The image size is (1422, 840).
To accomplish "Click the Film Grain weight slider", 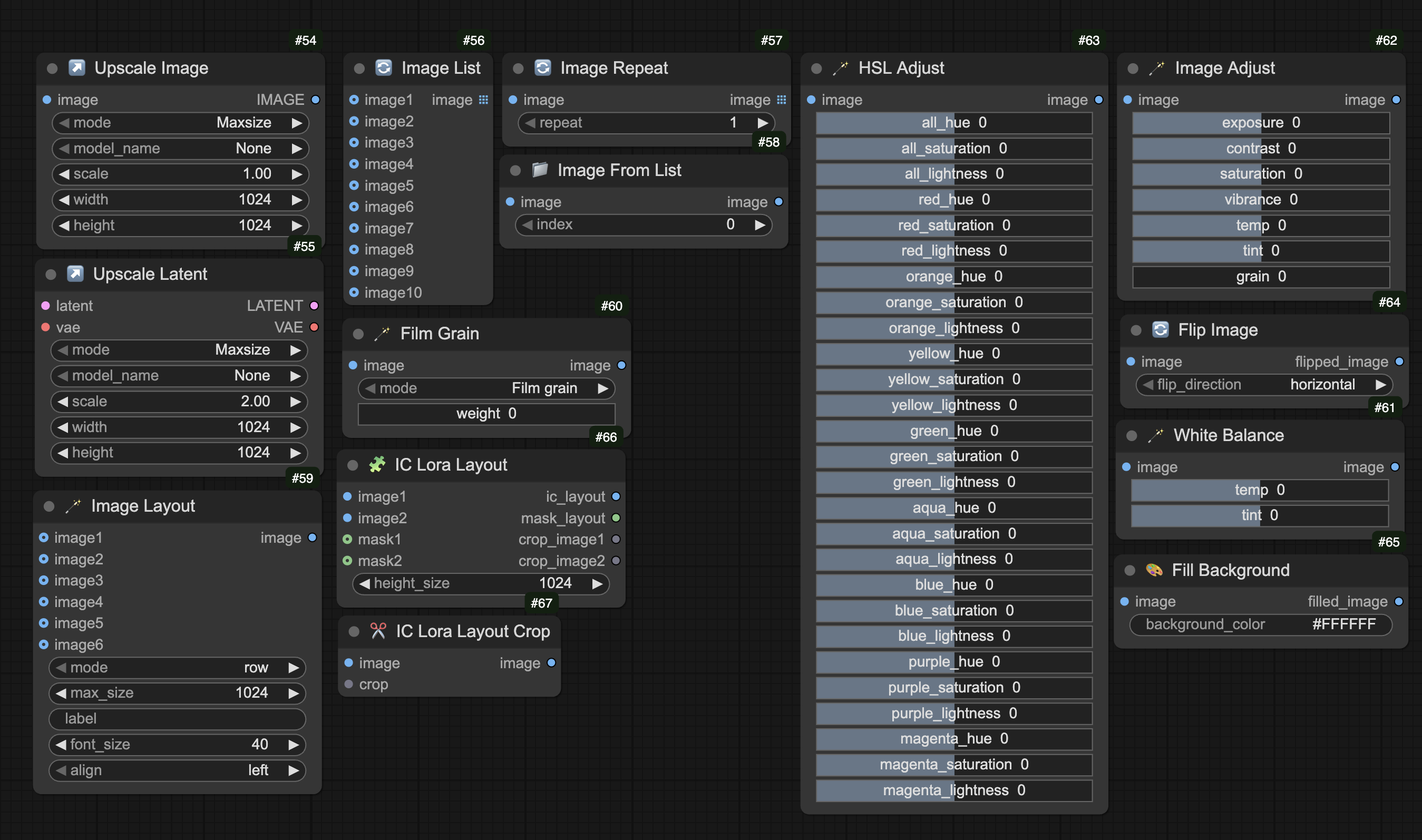I will 487,414.
